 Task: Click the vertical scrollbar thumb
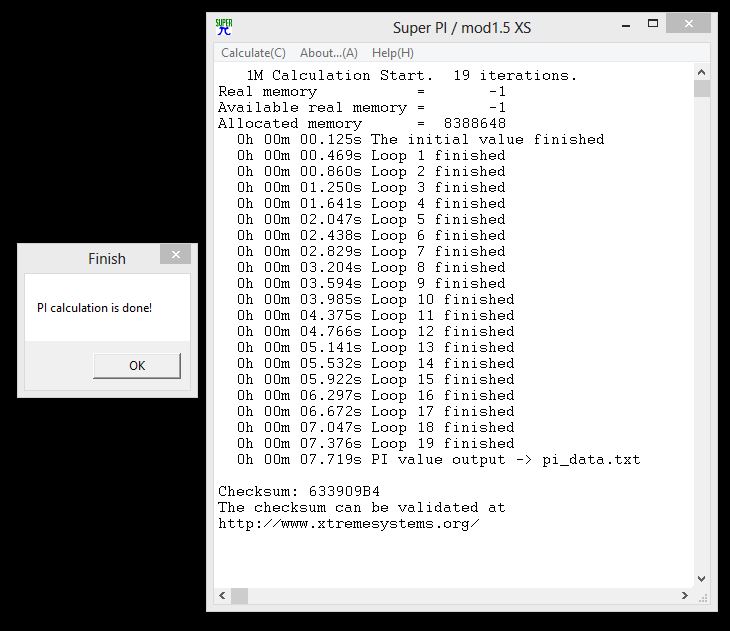(x=702, y=90)
